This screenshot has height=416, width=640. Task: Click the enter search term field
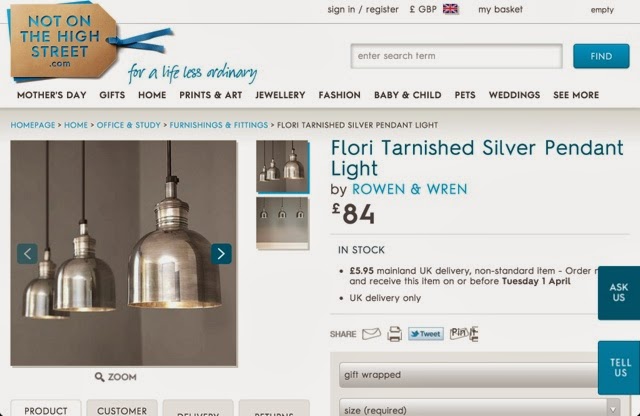pos(456,56)
